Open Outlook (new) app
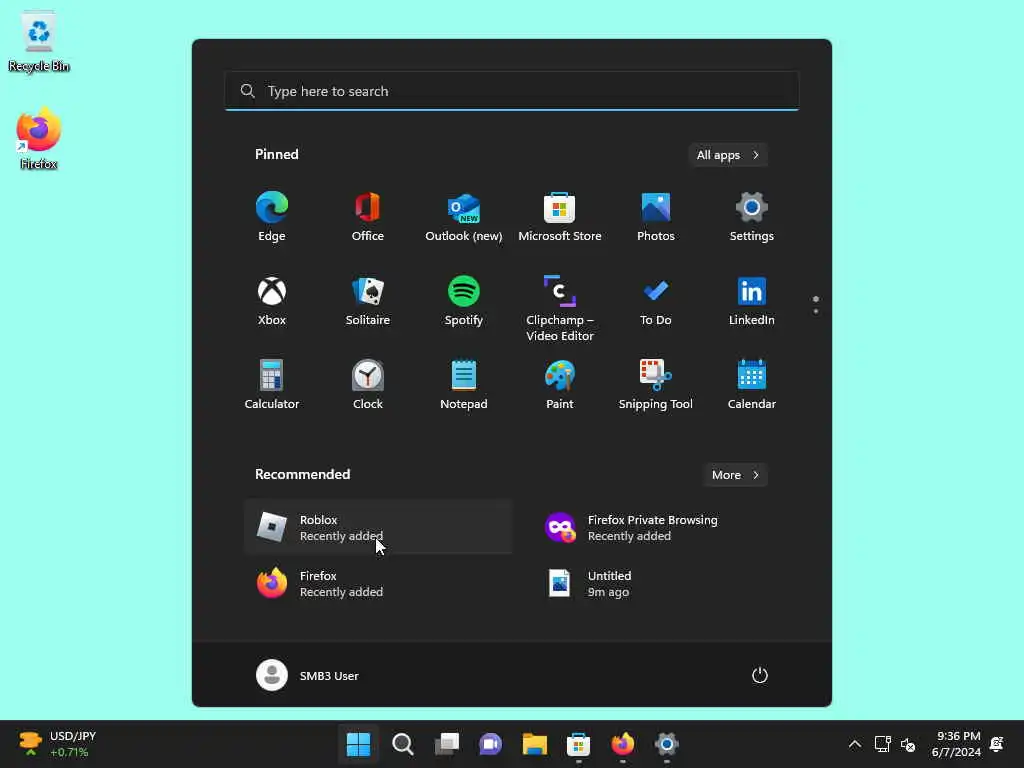1024x768 pixels. pyautogui.click(x=464, y=217)
